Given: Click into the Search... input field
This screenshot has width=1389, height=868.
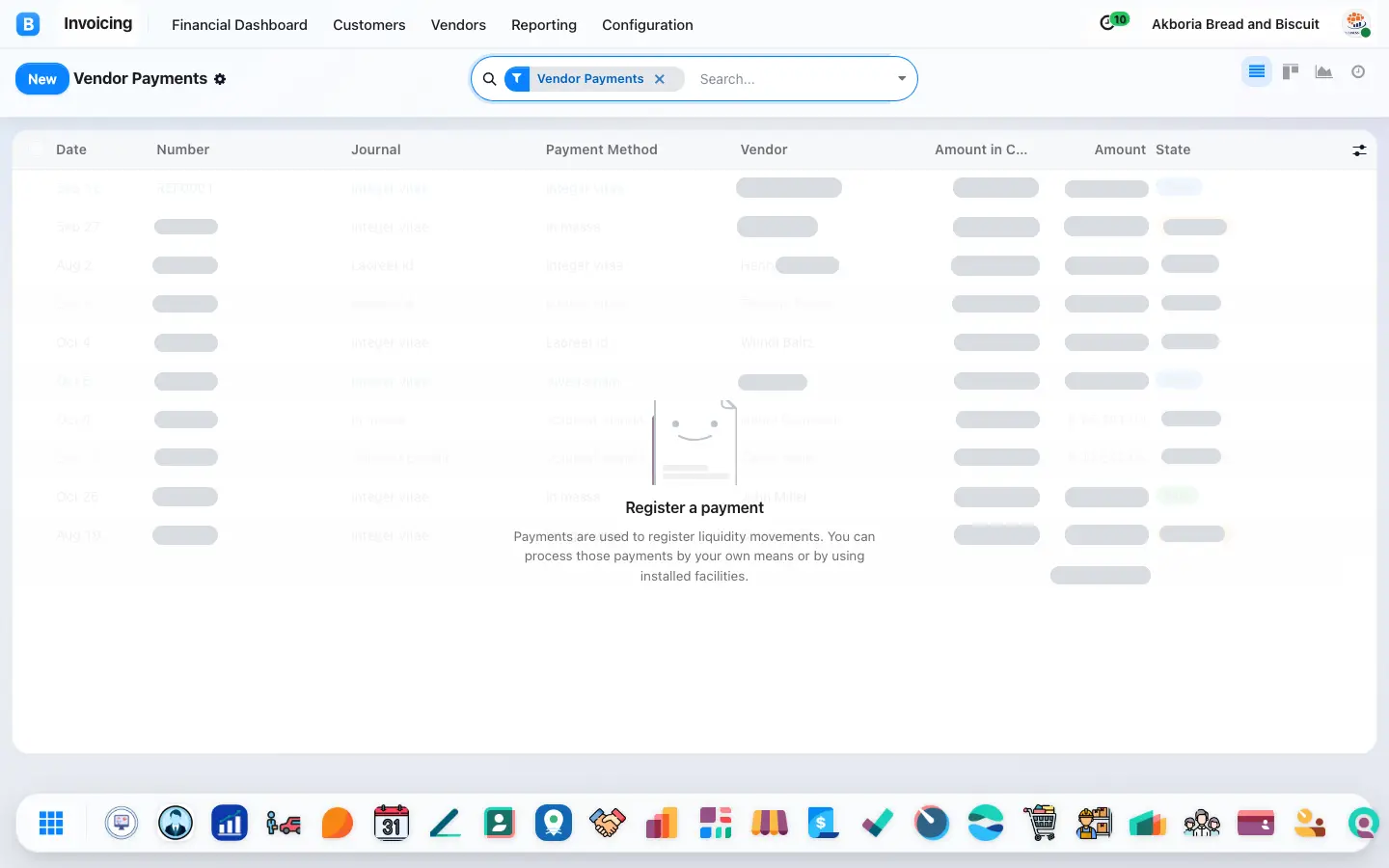Looking at the screenshot, I should [791, 79].
